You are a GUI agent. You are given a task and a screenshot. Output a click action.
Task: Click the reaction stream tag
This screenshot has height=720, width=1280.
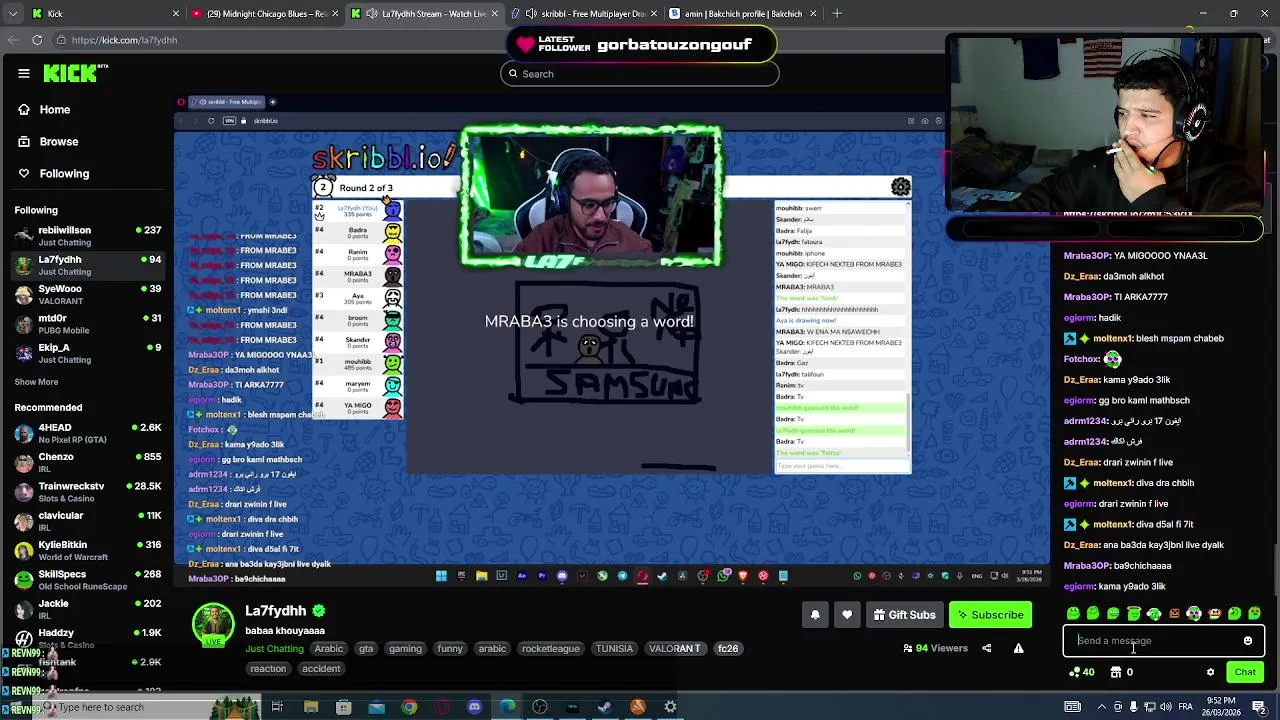click(x=268, y=669)
